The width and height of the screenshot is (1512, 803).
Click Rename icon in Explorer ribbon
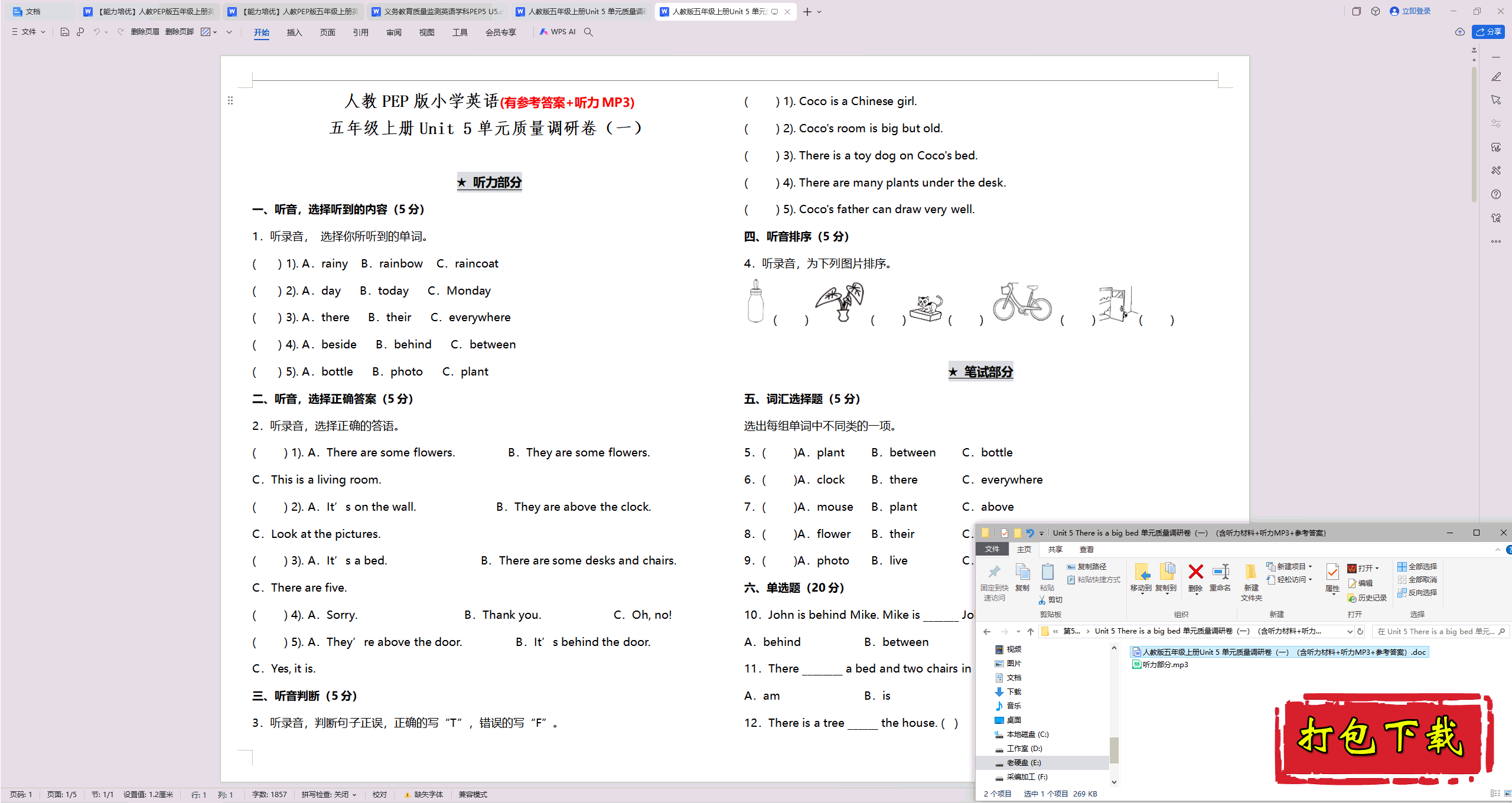coord(1220,577)
